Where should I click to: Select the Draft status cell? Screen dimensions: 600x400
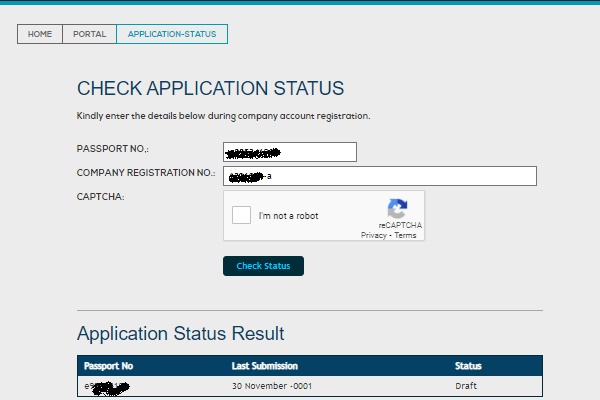[x=466, y=386]
